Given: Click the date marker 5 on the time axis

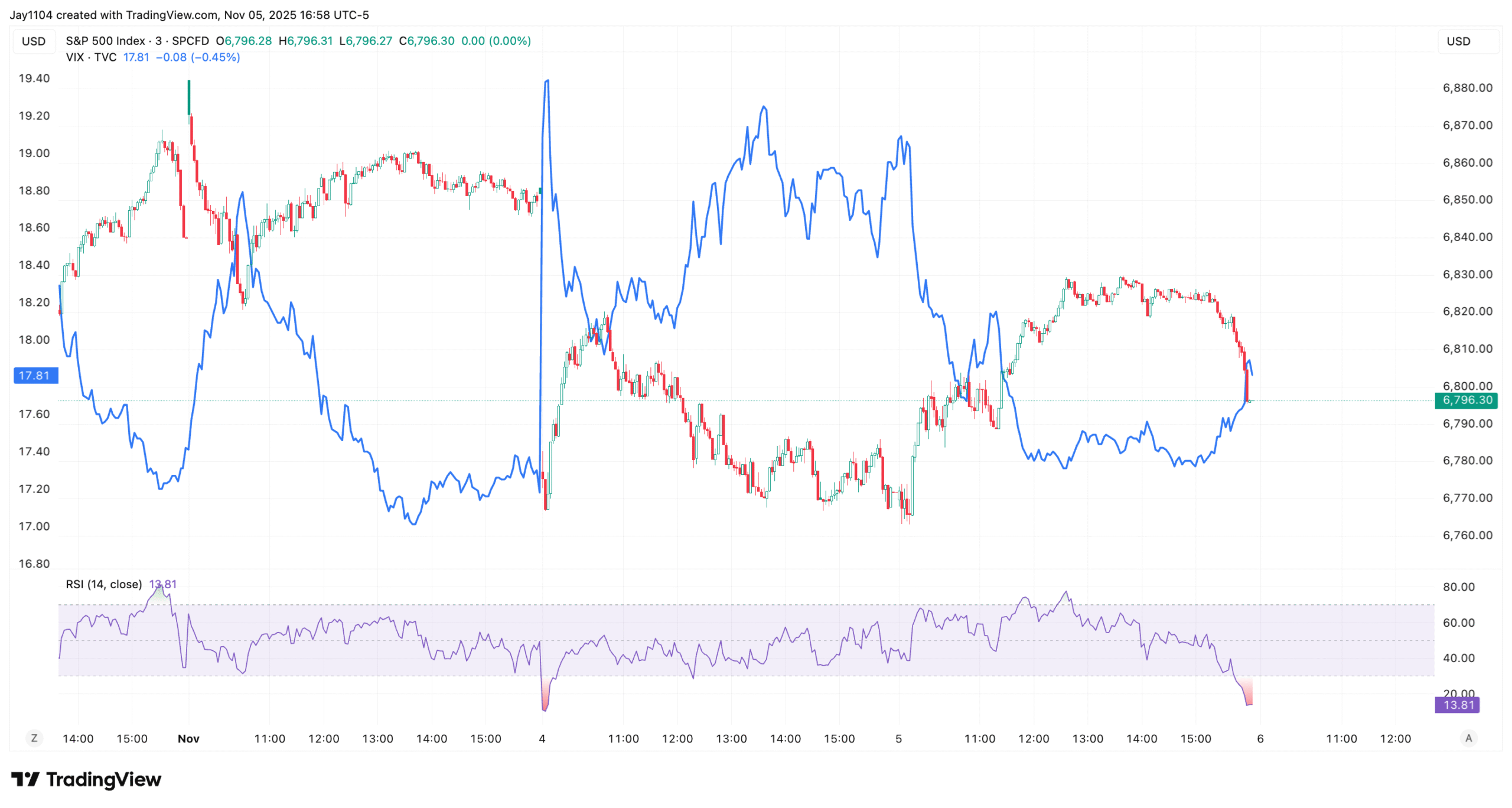Looking at the screenshot, I should pos(898,738).
